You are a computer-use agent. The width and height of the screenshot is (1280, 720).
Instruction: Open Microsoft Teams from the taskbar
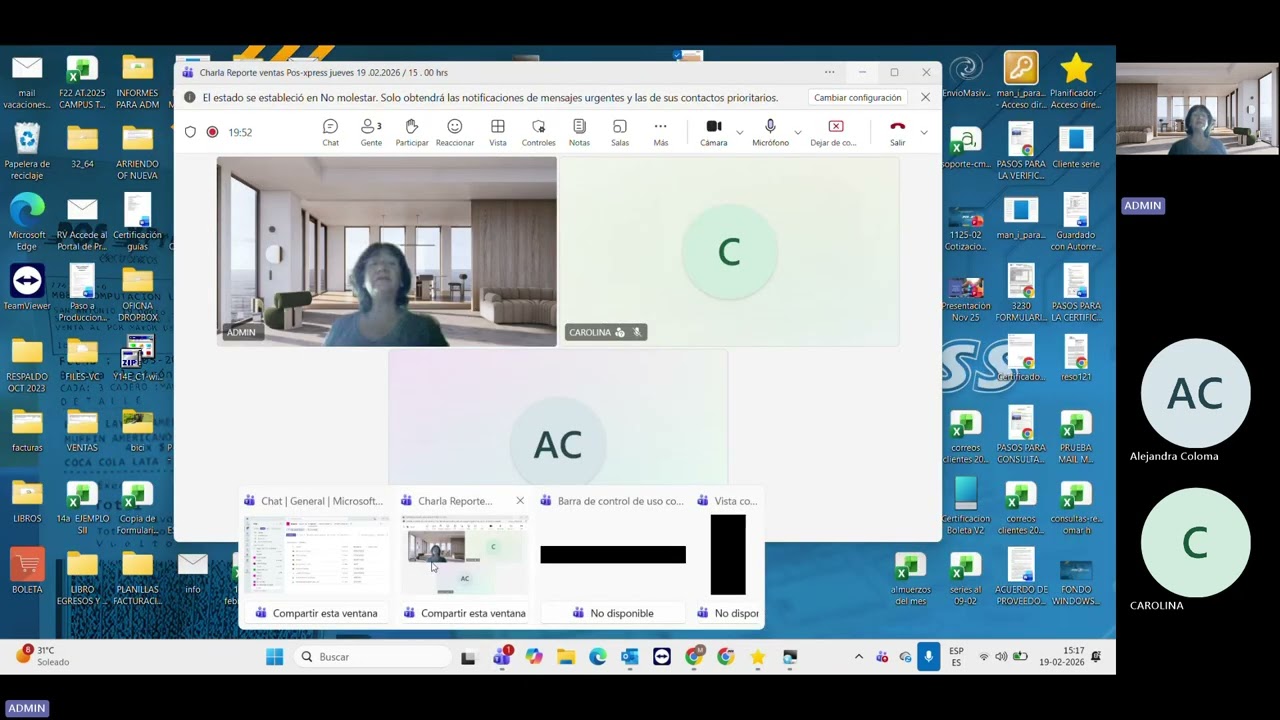click(x=501, y=657)
